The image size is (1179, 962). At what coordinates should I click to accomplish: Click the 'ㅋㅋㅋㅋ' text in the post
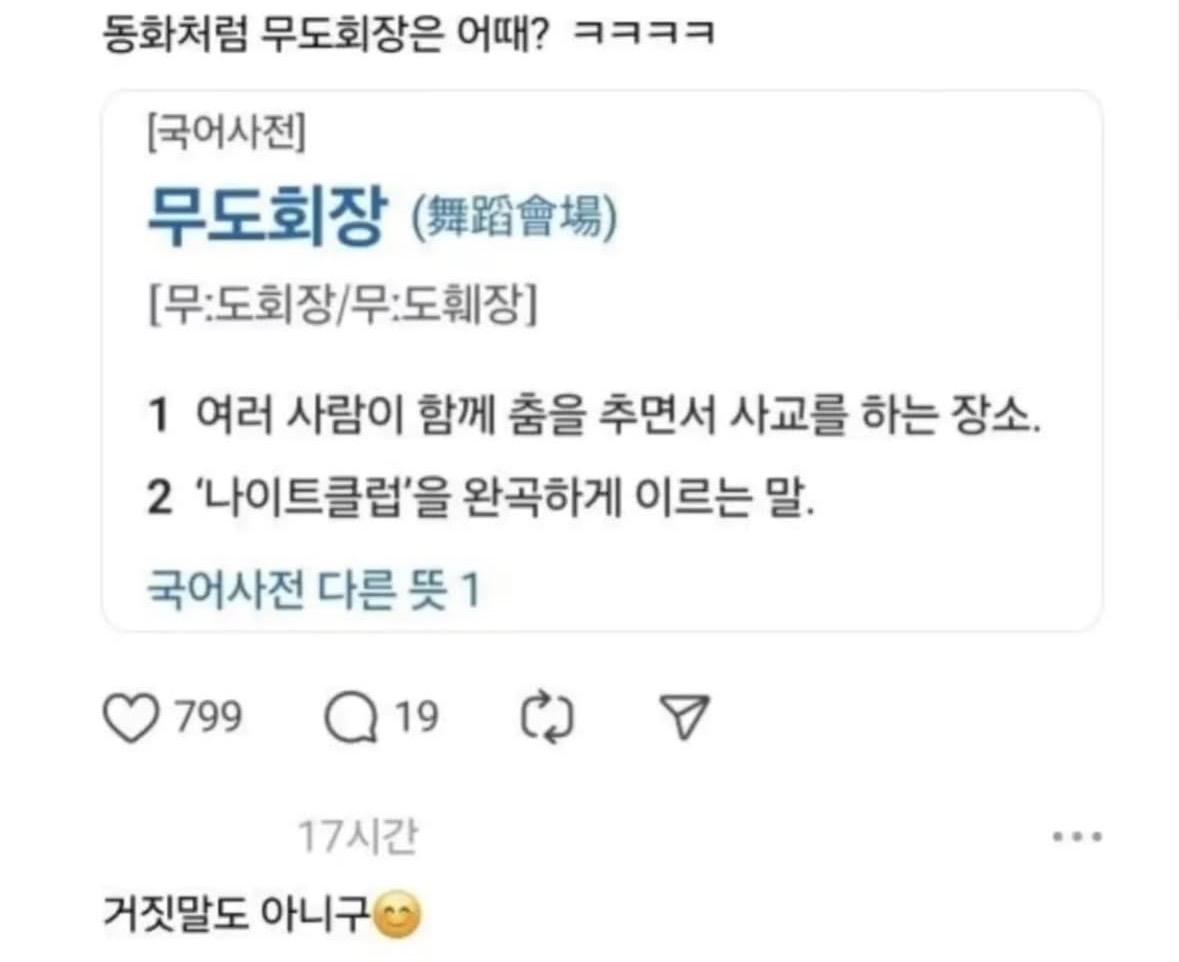[x=644, y=34]
